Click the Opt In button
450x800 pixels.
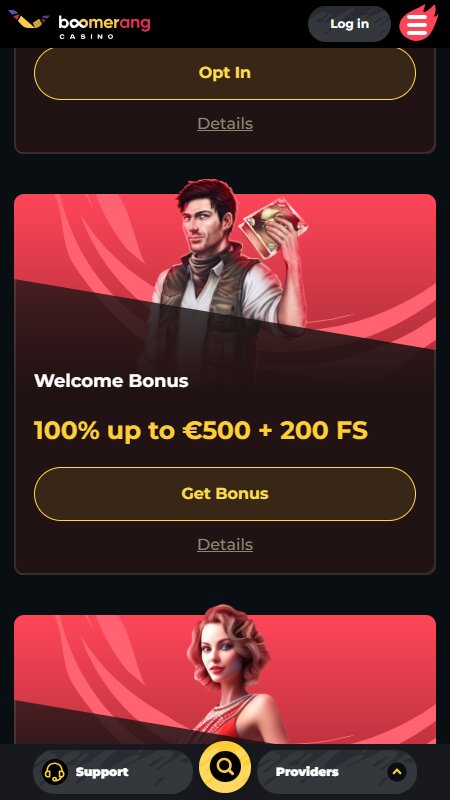click(225, 72)
